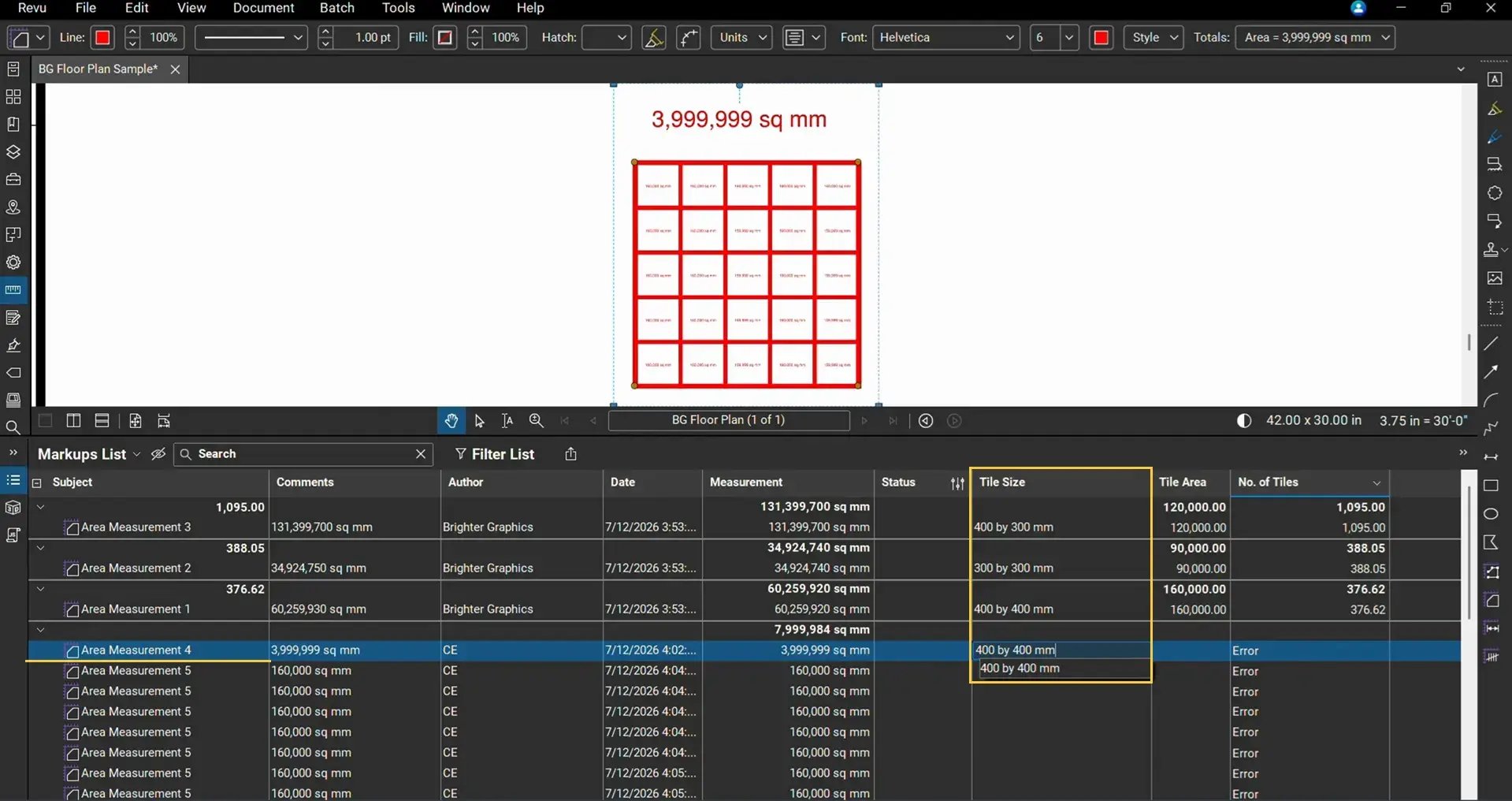Viewport: 1512px width, 801px height.
Task: Select the Highlight tool on right toolbar
Action: (x=1494, y=109)
